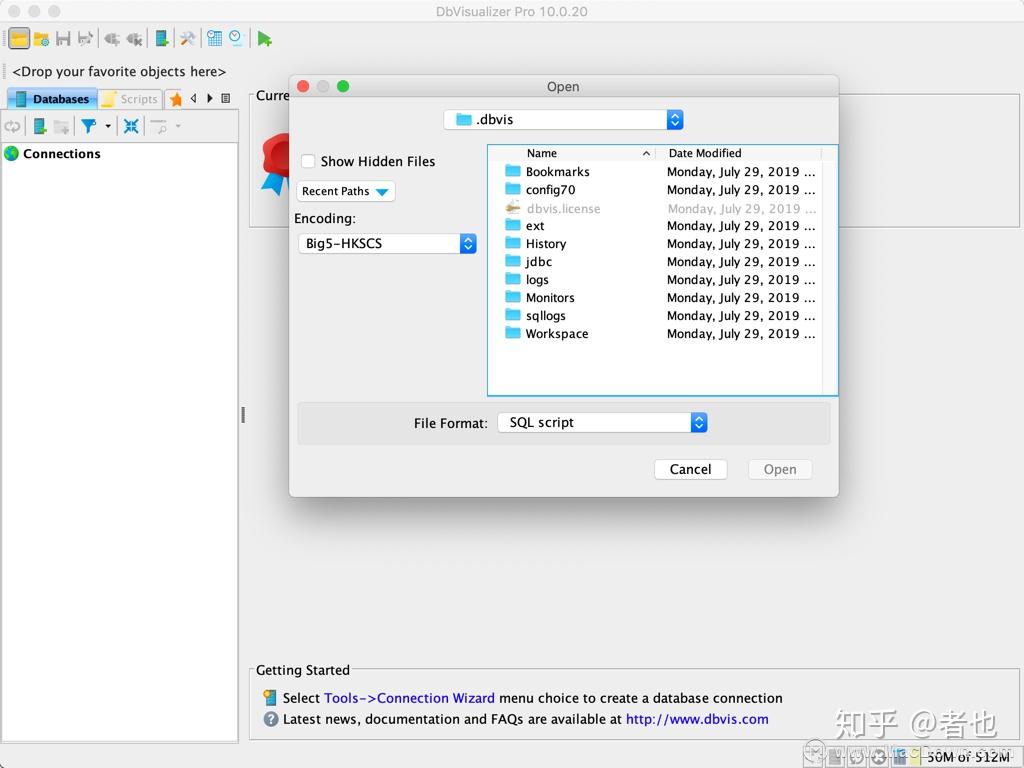The image size is (1024, 768).
Task: Click the favorites star icon near the tabs
Action: pyautogui.click(x=176, y=97)
